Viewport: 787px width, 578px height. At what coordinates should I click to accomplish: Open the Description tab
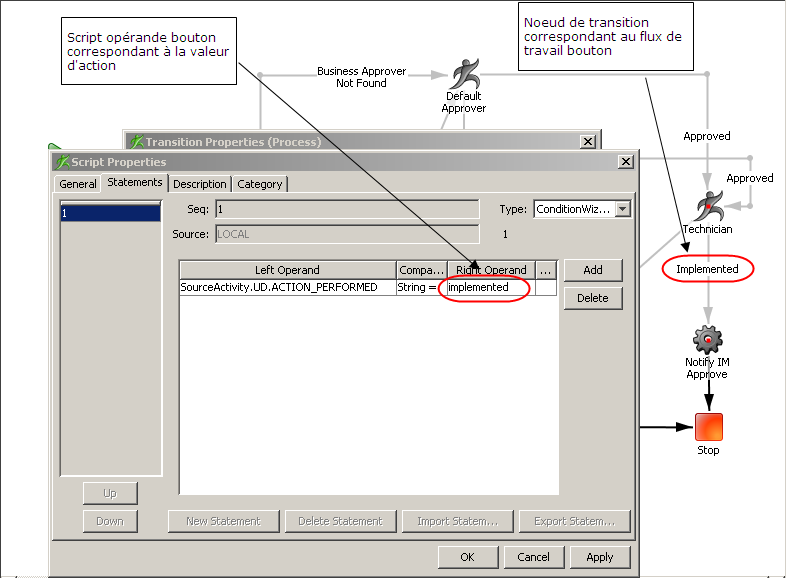coord(199,184)
